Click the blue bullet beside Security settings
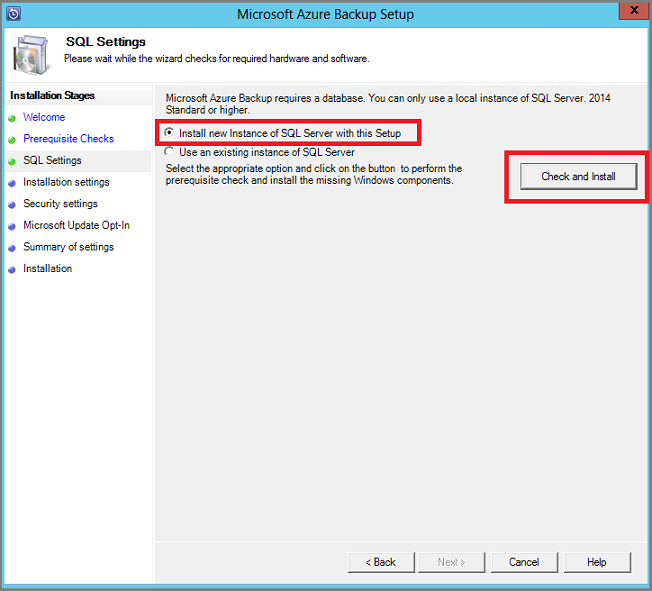 point(12,205)
